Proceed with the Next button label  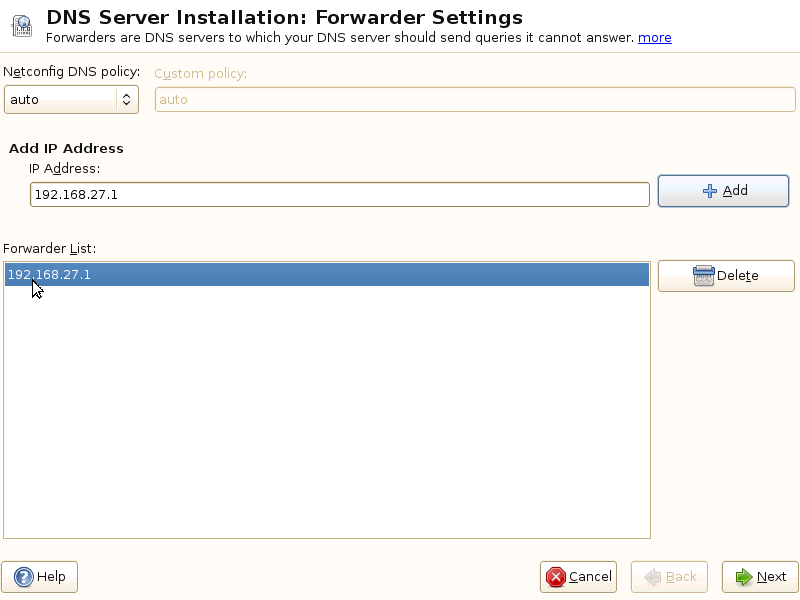[x=771, y=577]
